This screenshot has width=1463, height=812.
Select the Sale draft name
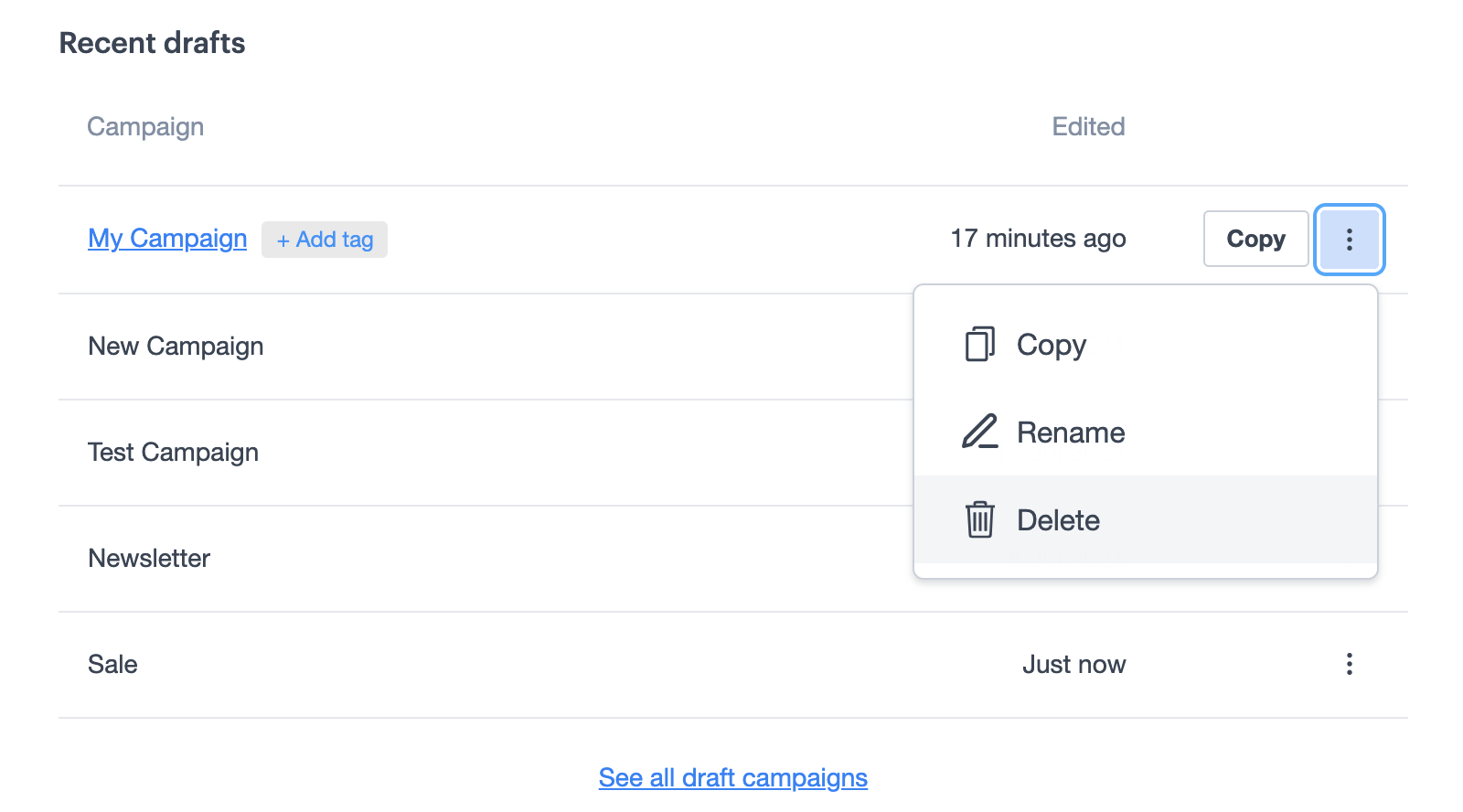(x=112, y=665)
